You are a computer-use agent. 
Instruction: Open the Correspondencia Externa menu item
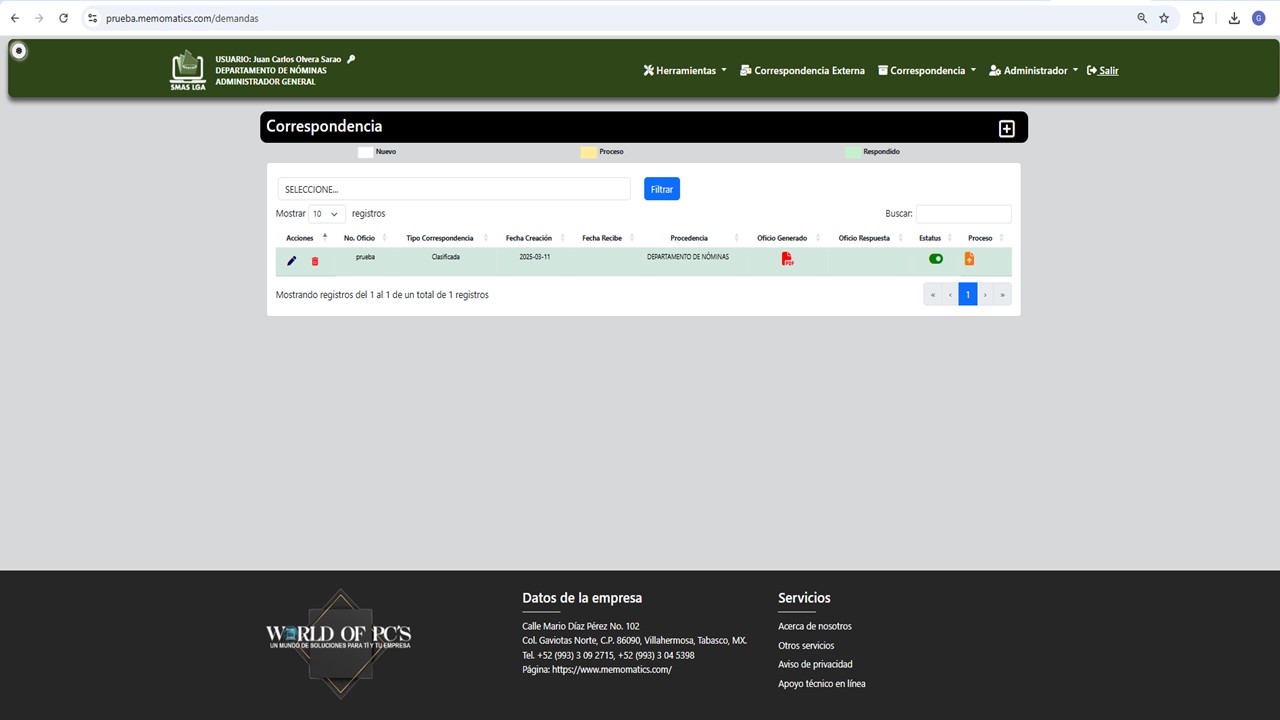pyautogui.click(x=802, y=71)
